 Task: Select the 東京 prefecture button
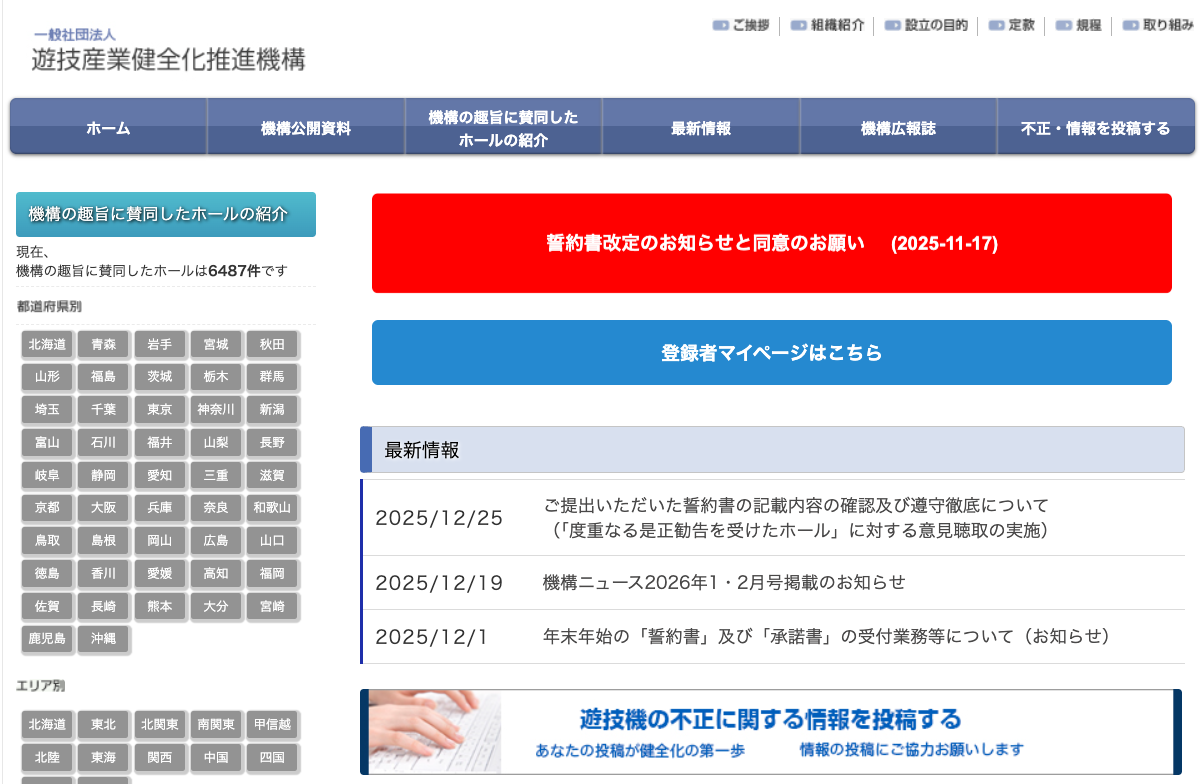coord(160,409)
